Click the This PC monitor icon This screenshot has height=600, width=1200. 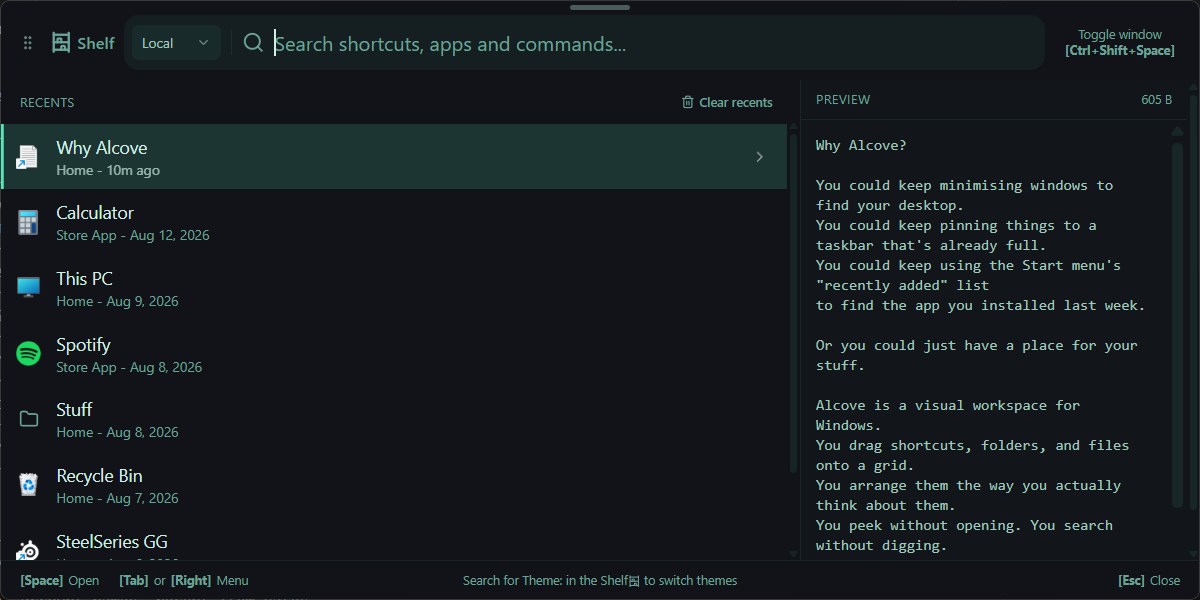pos(28,288)
